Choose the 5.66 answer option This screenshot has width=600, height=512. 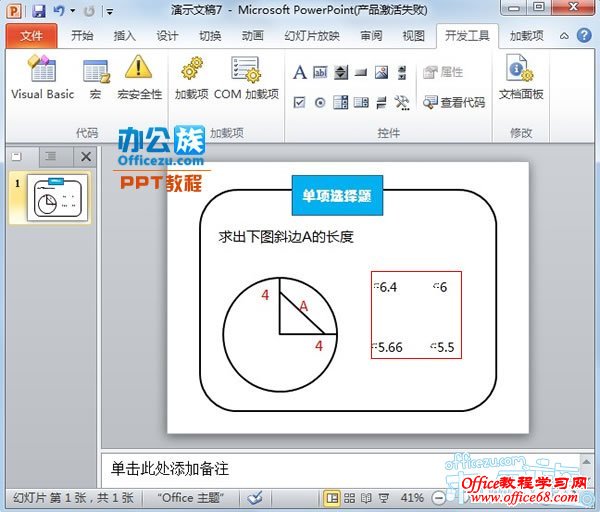tap(388, 347)
